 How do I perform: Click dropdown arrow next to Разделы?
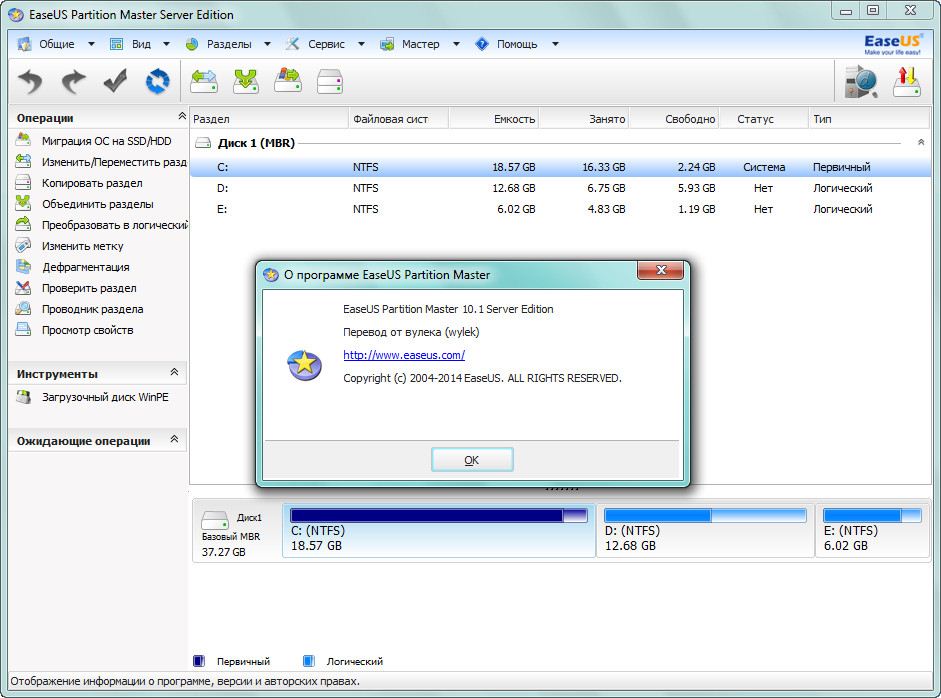[267, 44]
